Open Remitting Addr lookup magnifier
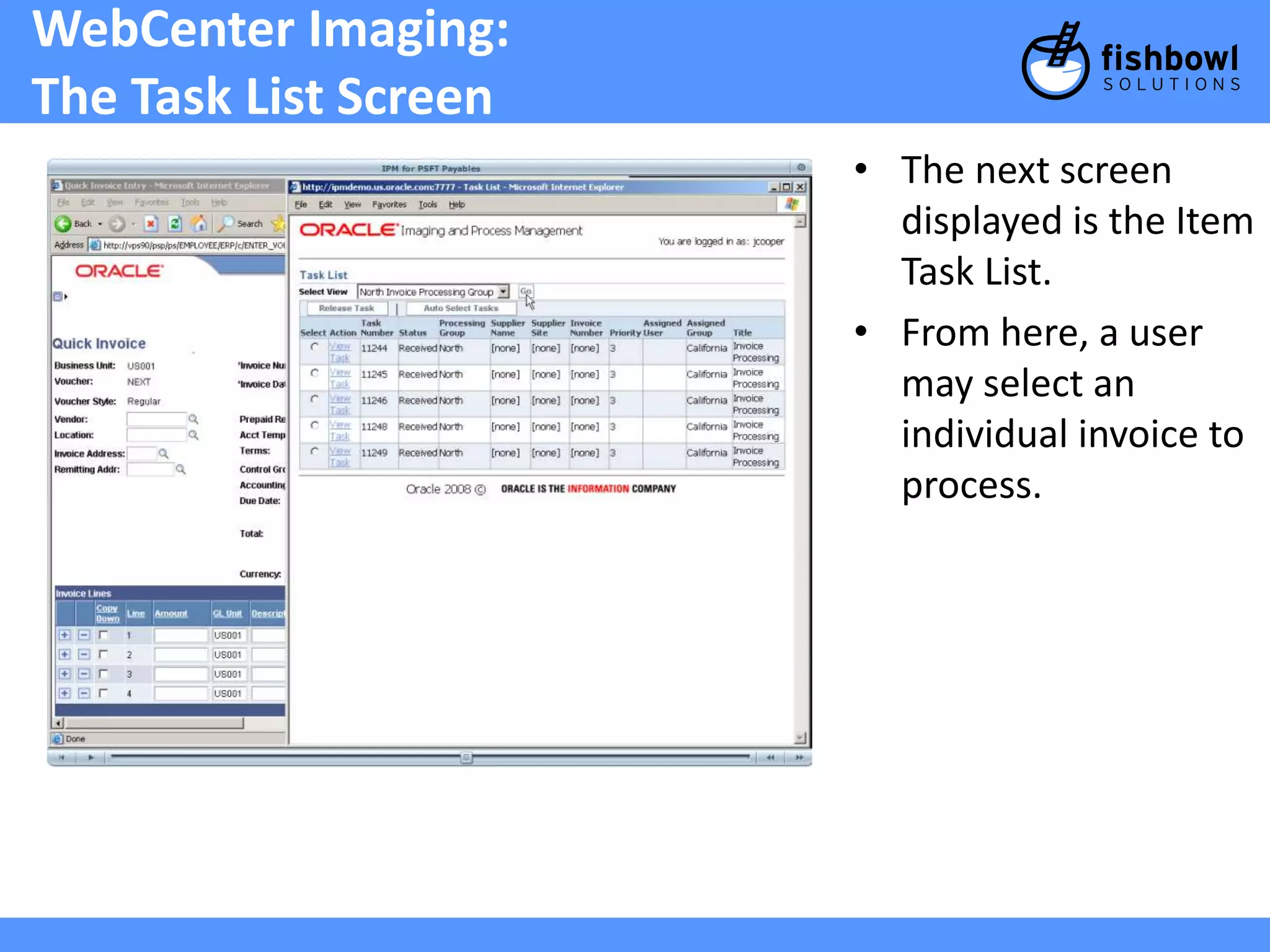This screenshot has height=952, width=1270. tap(180, 469)
